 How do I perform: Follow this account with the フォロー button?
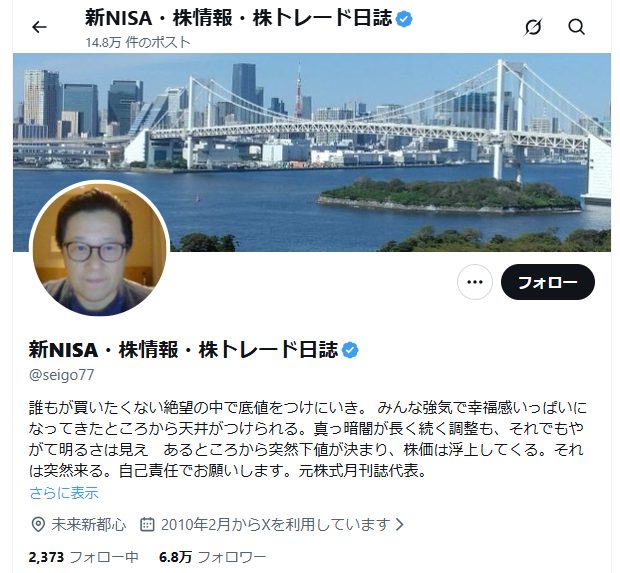pos(548,282)
